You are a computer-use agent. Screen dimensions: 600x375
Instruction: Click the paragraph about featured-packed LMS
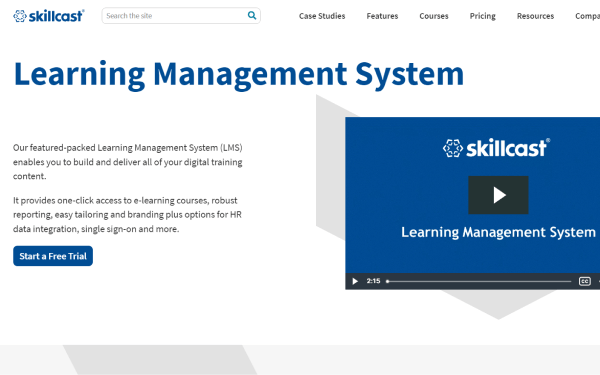128,162
